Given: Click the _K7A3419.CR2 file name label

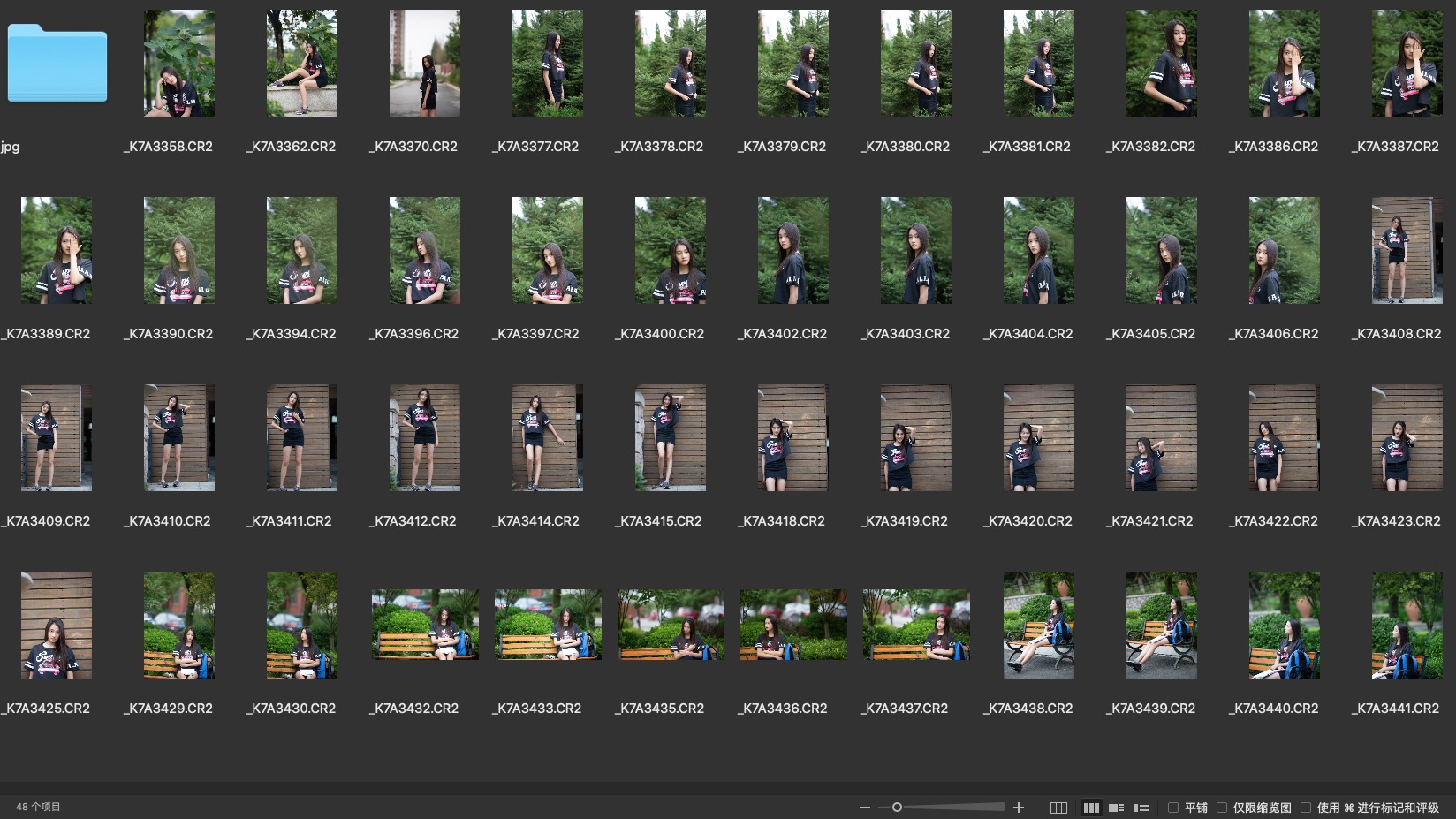Looking at the screenshot, I should pos(905,521).
